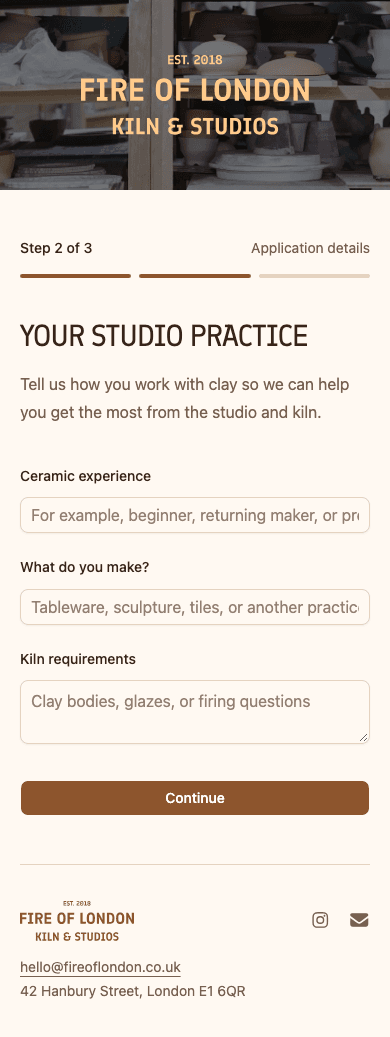Screen dimensions: 390x1037
Task: Focus the Ceramic experience input field
Action: 195,515
